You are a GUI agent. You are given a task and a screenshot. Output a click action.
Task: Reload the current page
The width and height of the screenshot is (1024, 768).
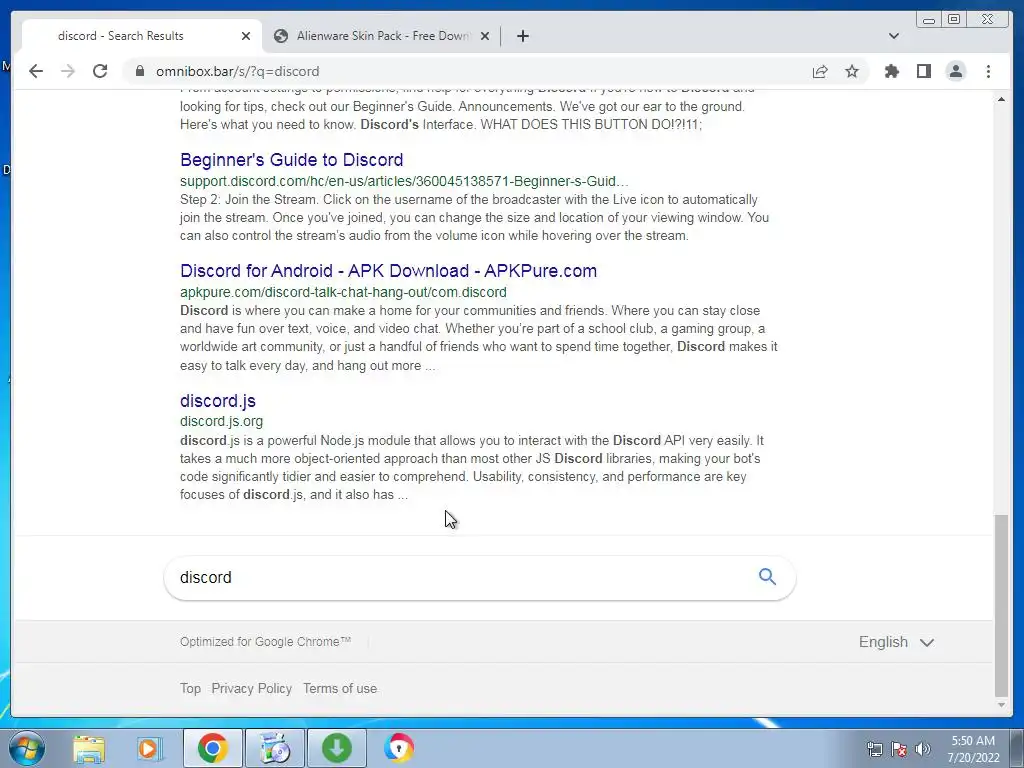point(100,71)
